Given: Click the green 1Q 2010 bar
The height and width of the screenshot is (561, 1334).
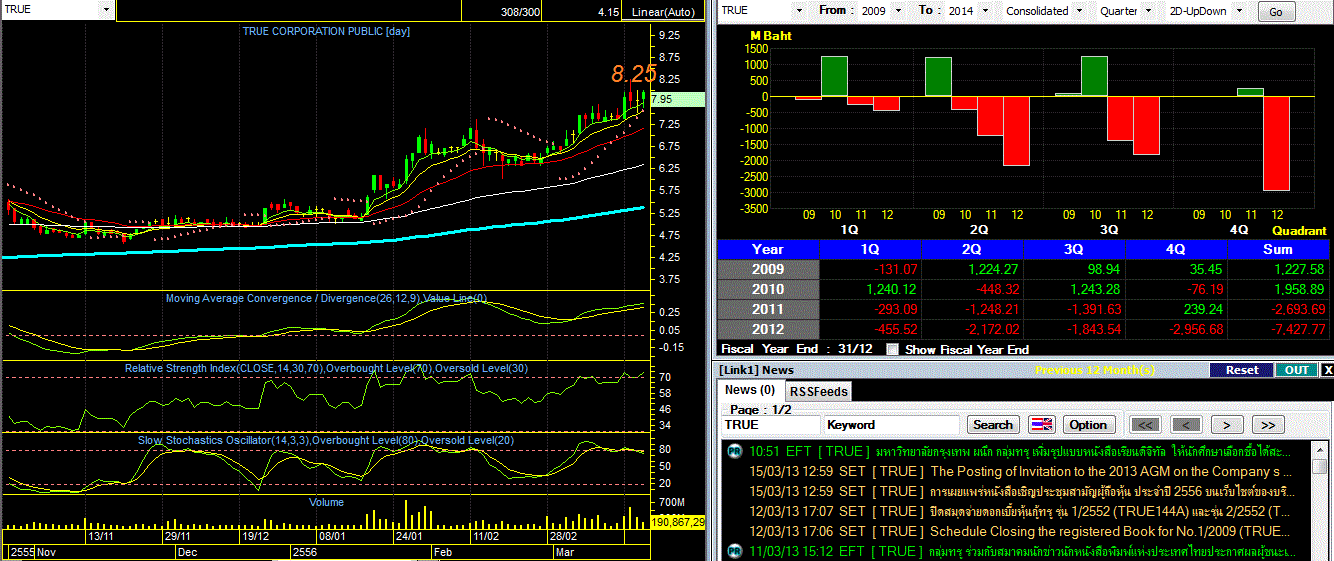Looking at the screenshot, I should [834, 76].
